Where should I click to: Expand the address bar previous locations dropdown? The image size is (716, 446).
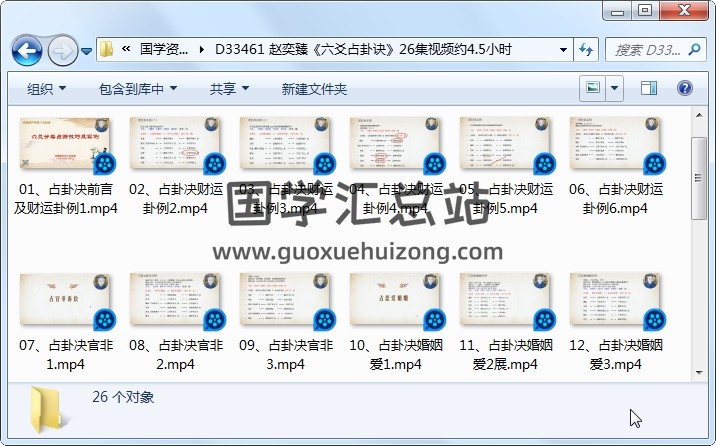(564, 49)
